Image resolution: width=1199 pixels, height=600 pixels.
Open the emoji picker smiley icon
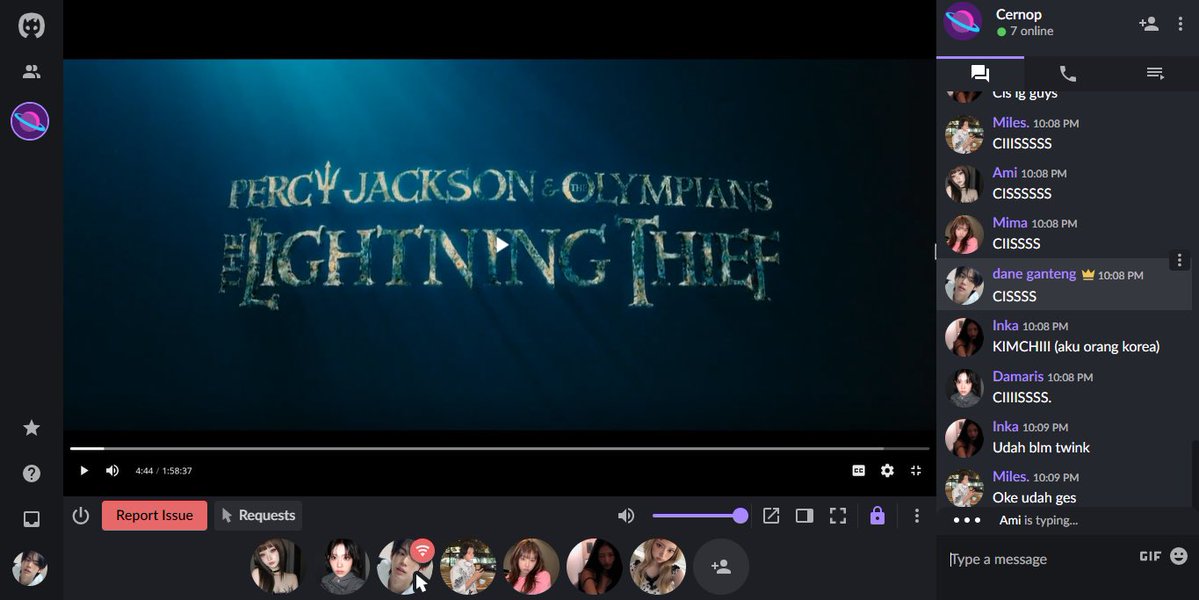pos(1179,556)
